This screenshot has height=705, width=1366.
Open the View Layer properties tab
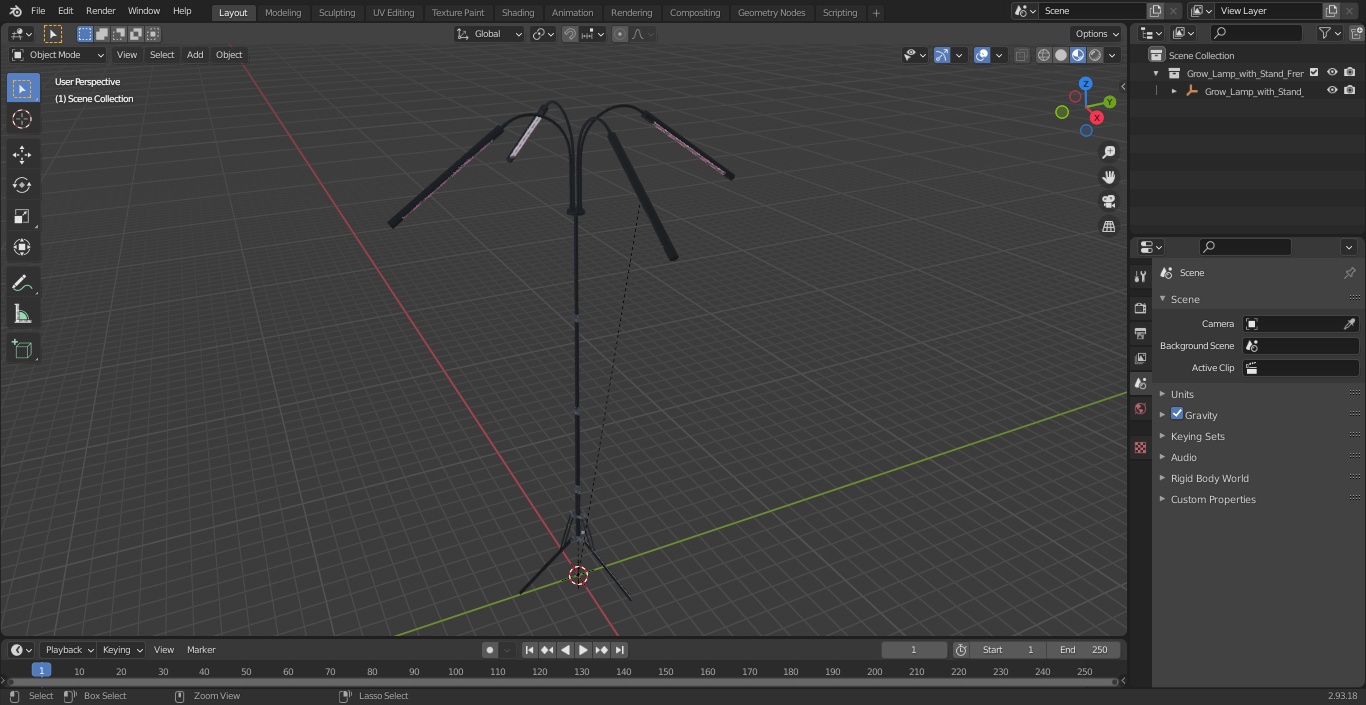pyautogui.click(x=1140, y=358)
